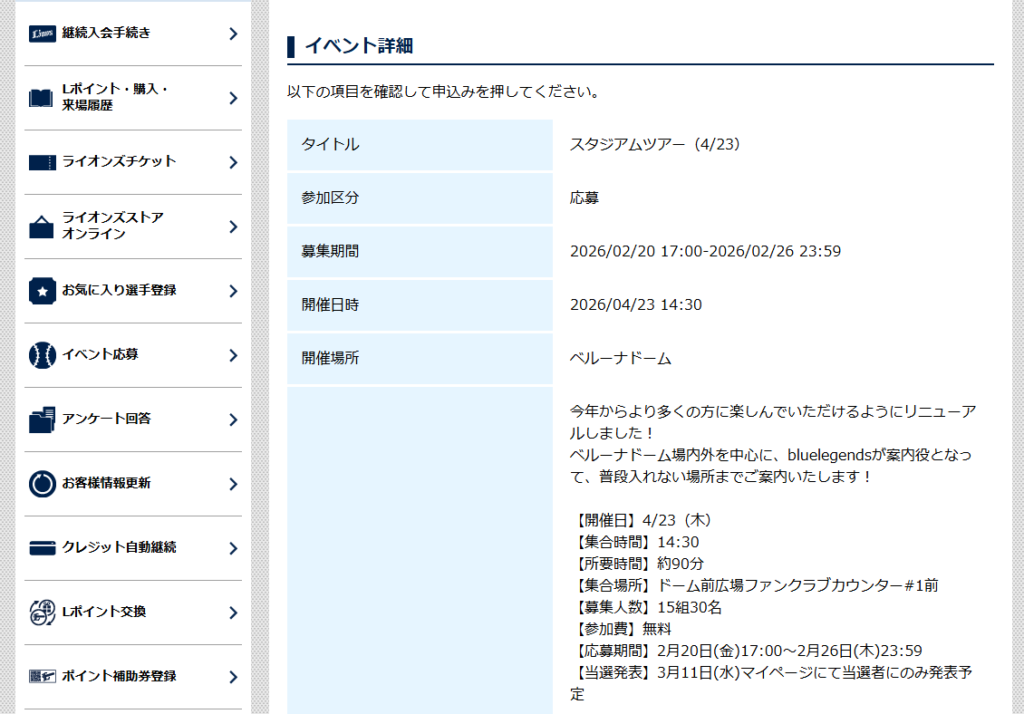Select the ticket icon beside ライオンズチケット
The image size is (1024, 714).
(42, 162)
